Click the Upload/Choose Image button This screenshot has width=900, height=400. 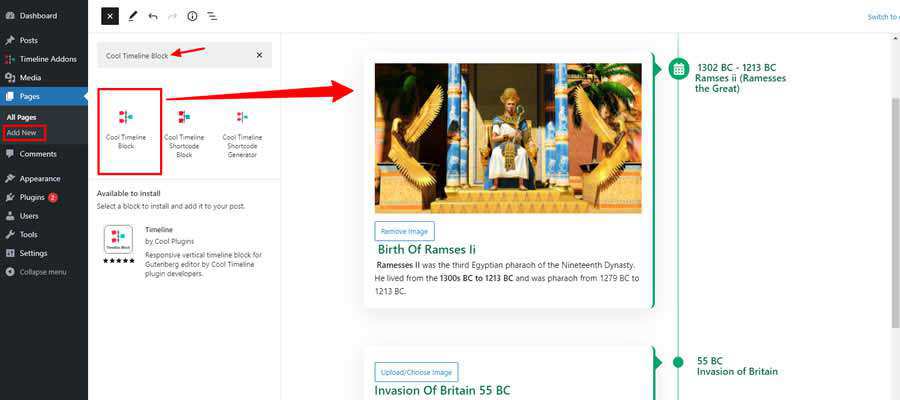click(x=416, y=372)
